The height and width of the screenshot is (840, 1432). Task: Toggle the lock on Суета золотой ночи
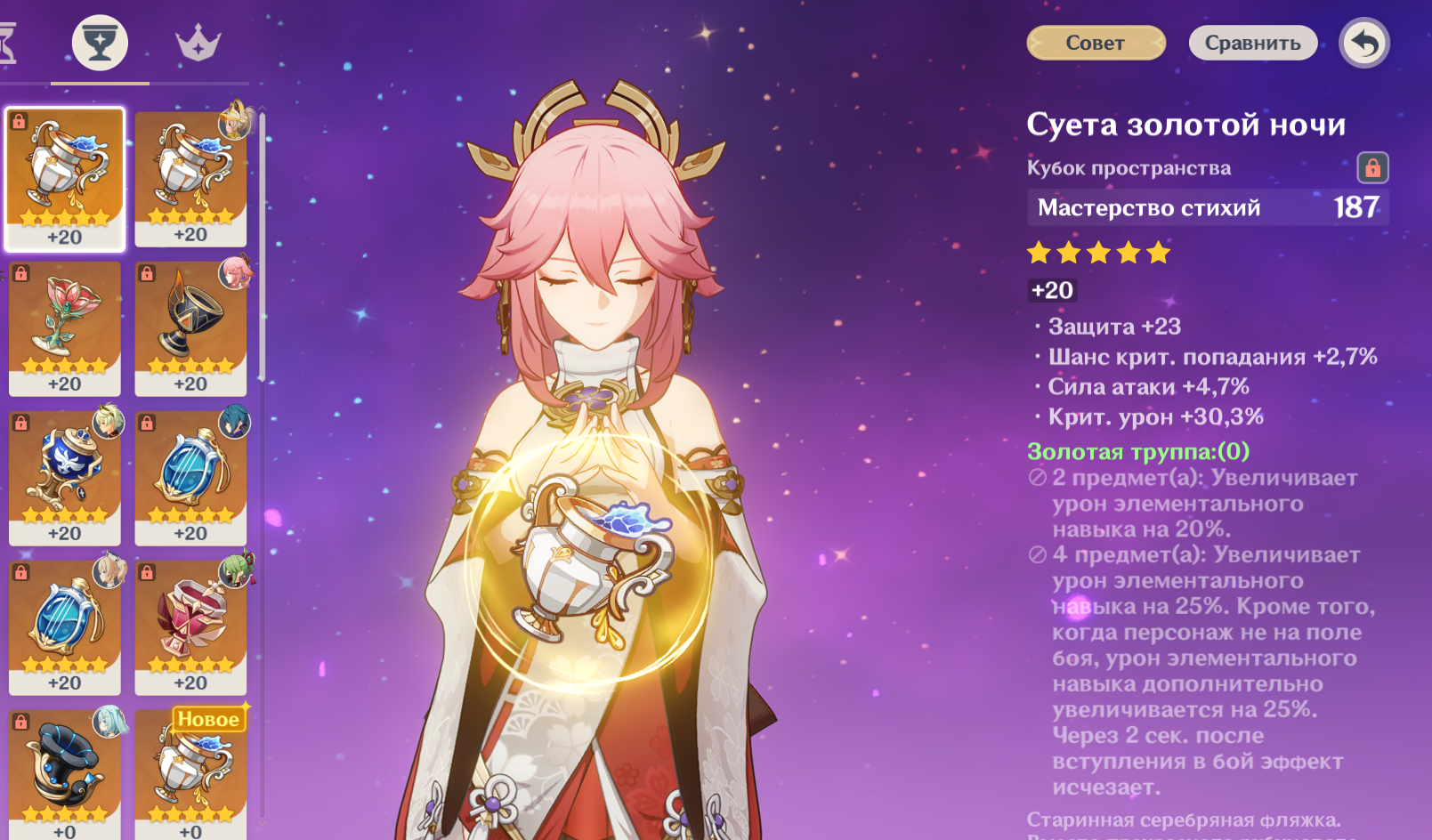[1372, 167]
